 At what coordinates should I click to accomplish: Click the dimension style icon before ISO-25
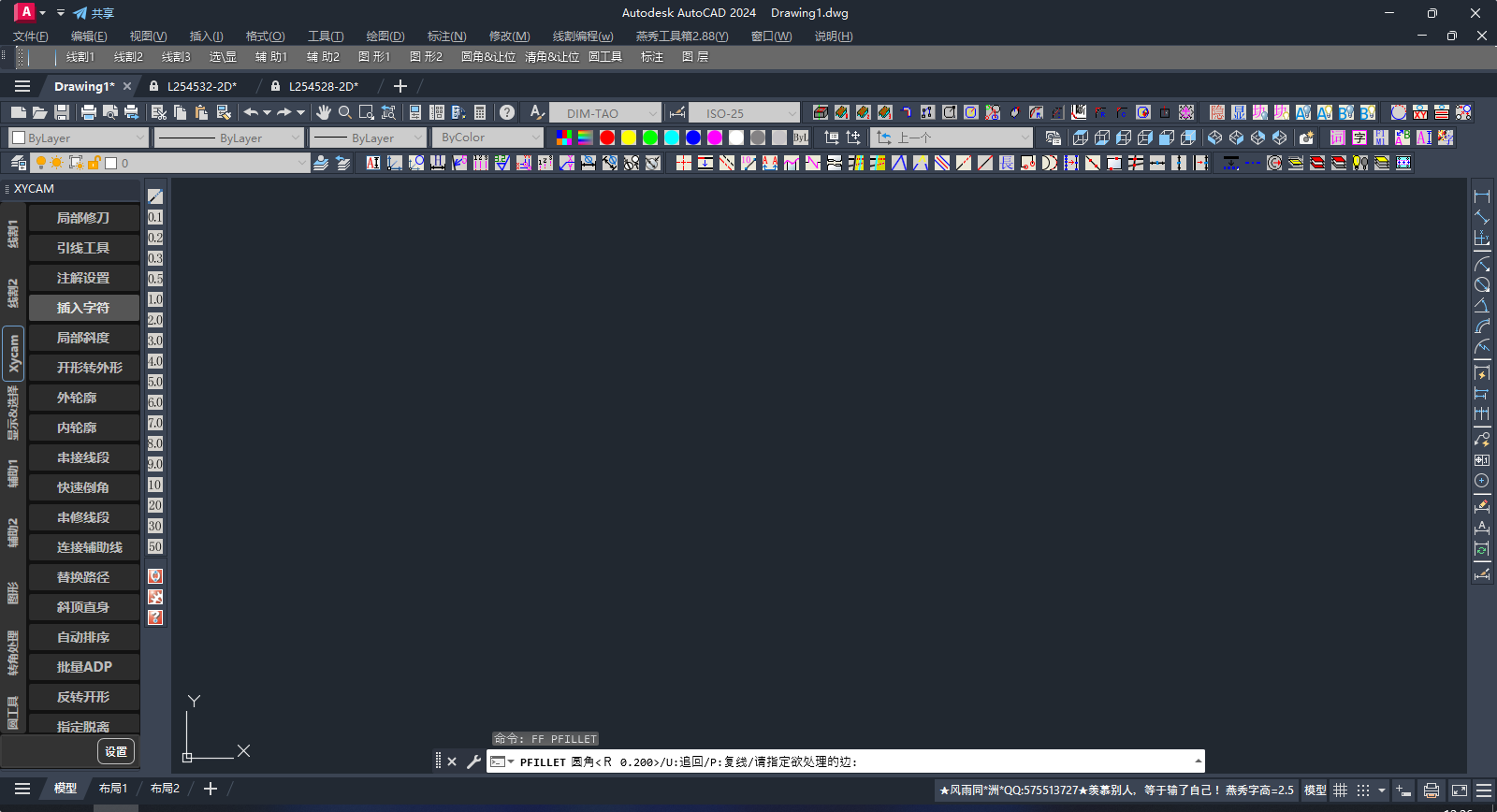point(677,112)
